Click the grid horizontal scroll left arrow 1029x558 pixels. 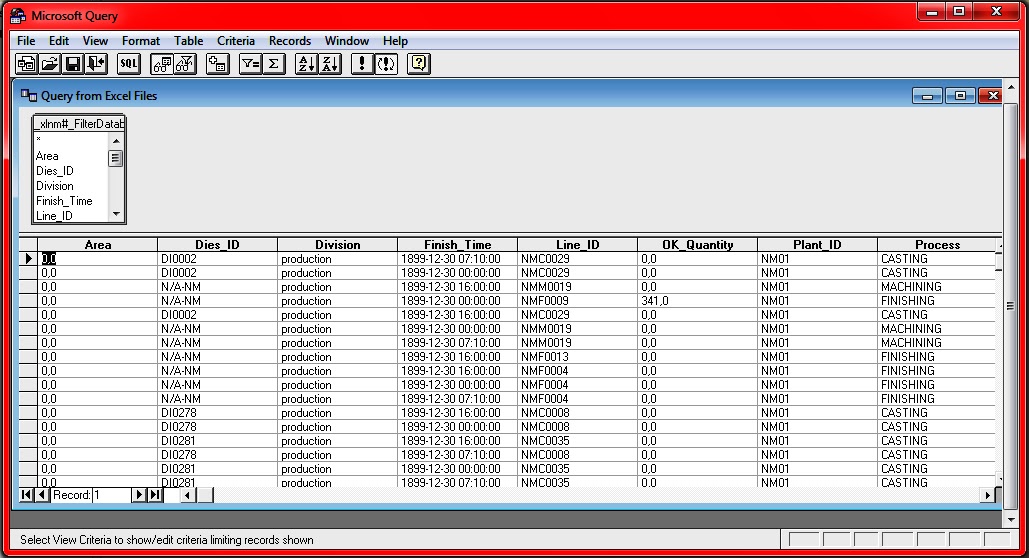[x=188, y=496]
